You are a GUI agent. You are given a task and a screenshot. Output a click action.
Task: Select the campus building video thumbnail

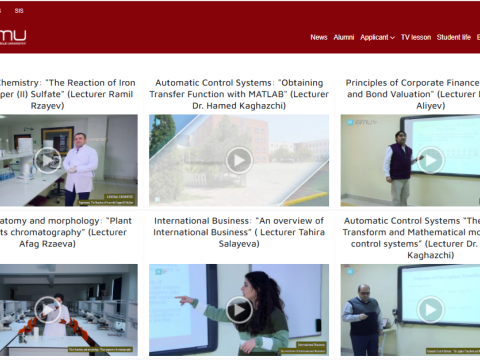click(239, 160)
